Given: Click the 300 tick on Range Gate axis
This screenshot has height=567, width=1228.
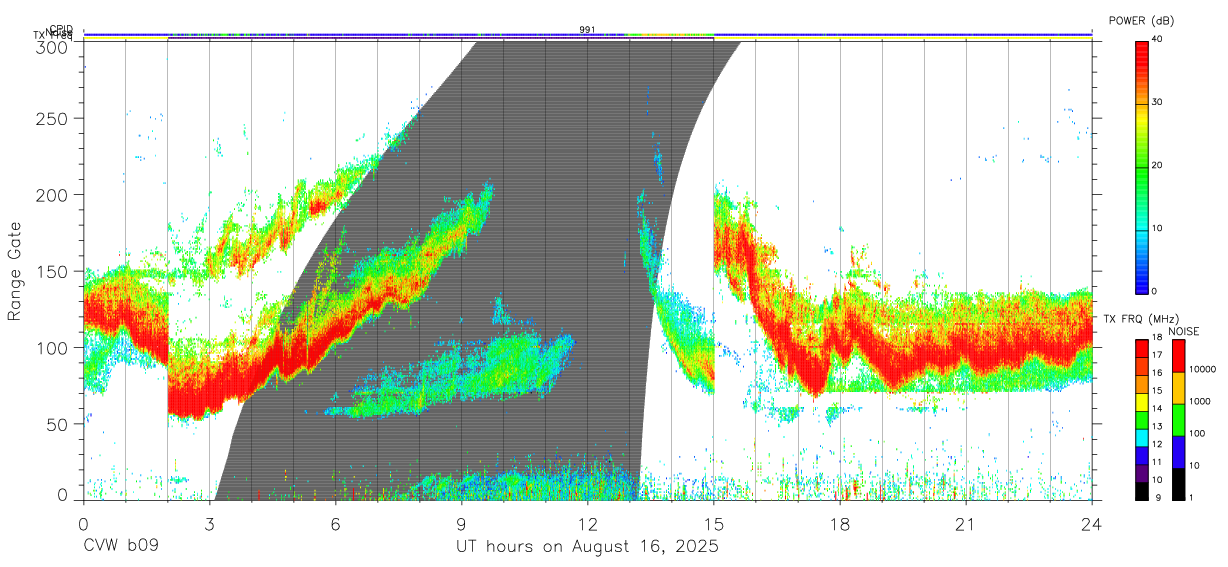Looking at the screenshot, I should click(x=51, y=46).
